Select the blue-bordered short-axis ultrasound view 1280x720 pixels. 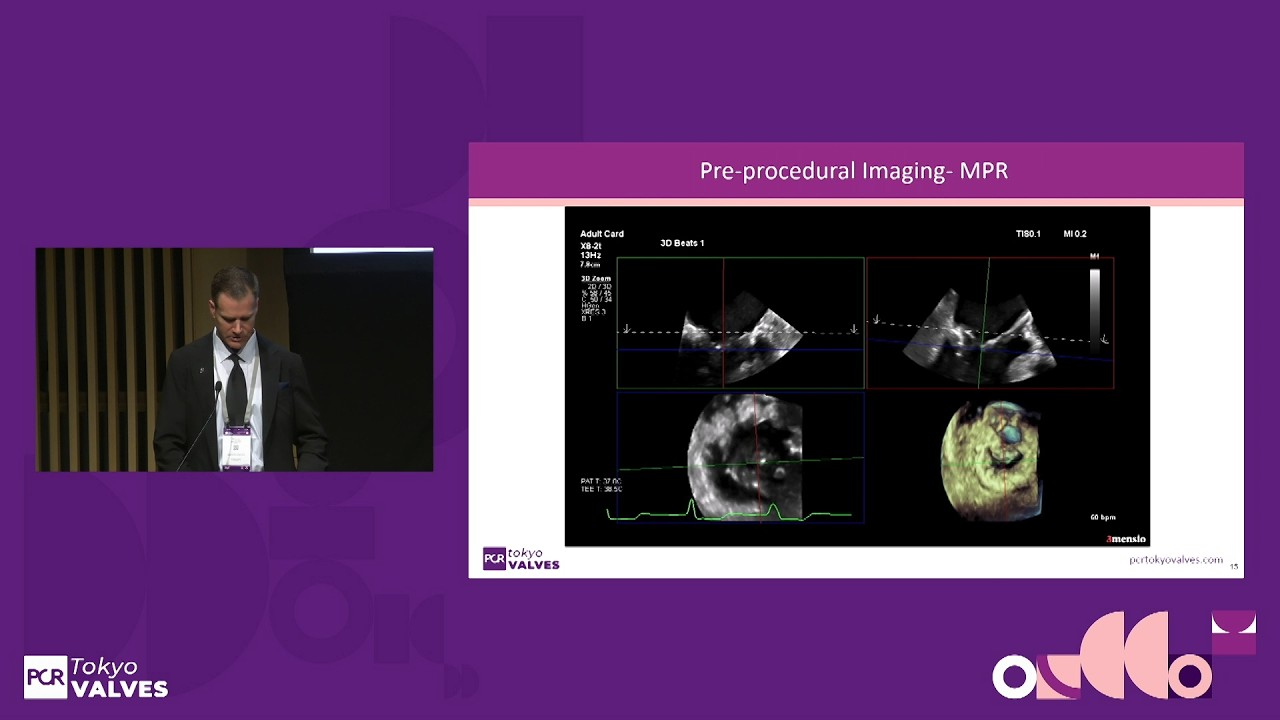[x=740, y=457]
